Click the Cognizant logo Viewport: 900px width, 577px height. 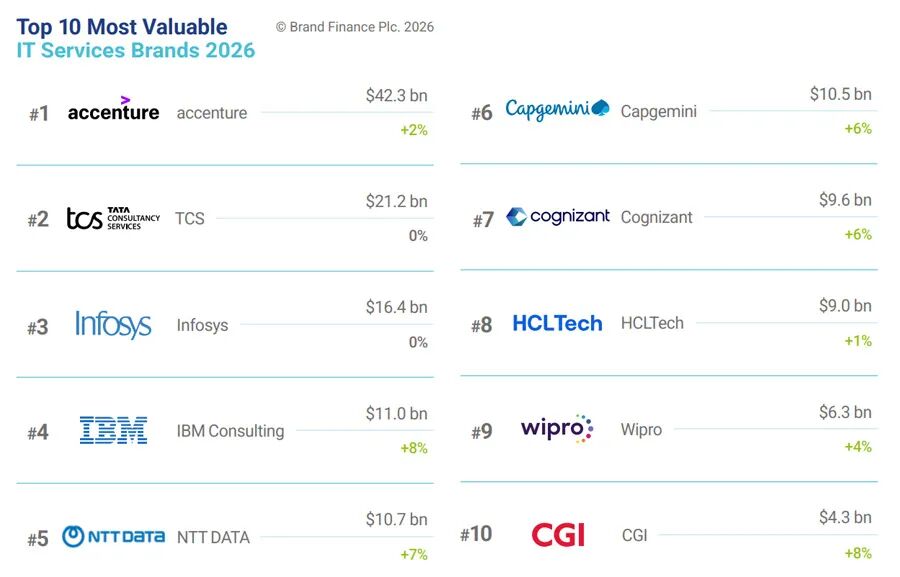(x=558, y=216)
